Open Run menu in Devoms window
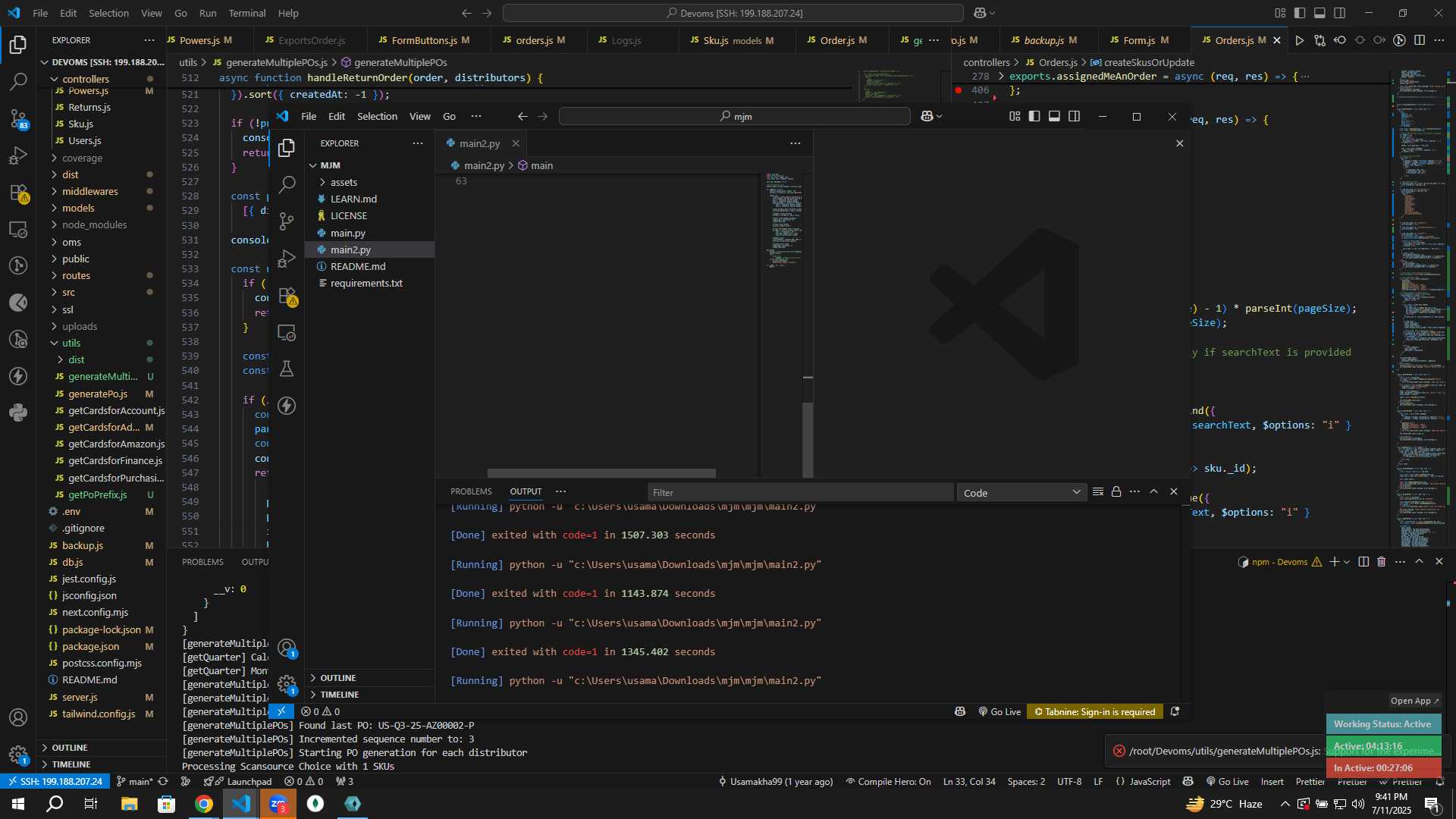This screenshot has width=1456, height=819. (208, 13)
